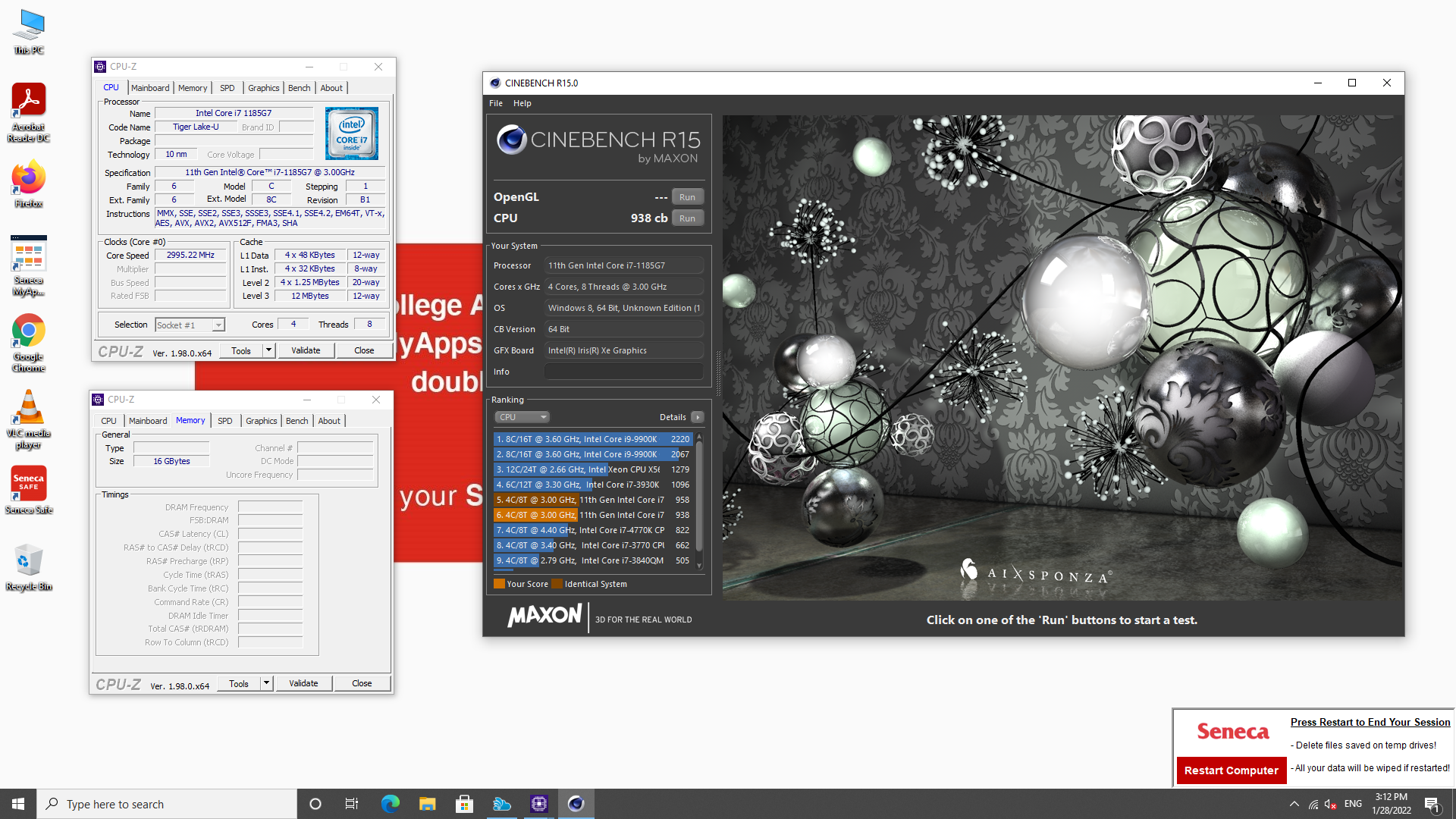Click the brown Identical System legend swatch
Screen dimensions: 1456x819
(x=557, y=584)
